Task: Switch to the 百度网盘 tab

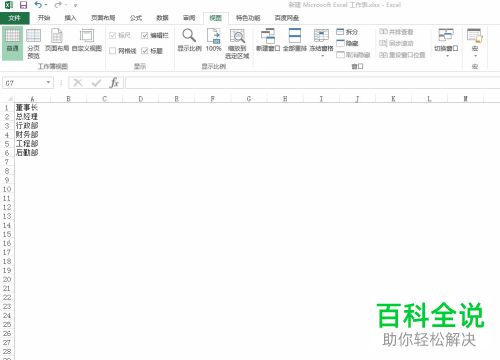Action: click(287, 18)
